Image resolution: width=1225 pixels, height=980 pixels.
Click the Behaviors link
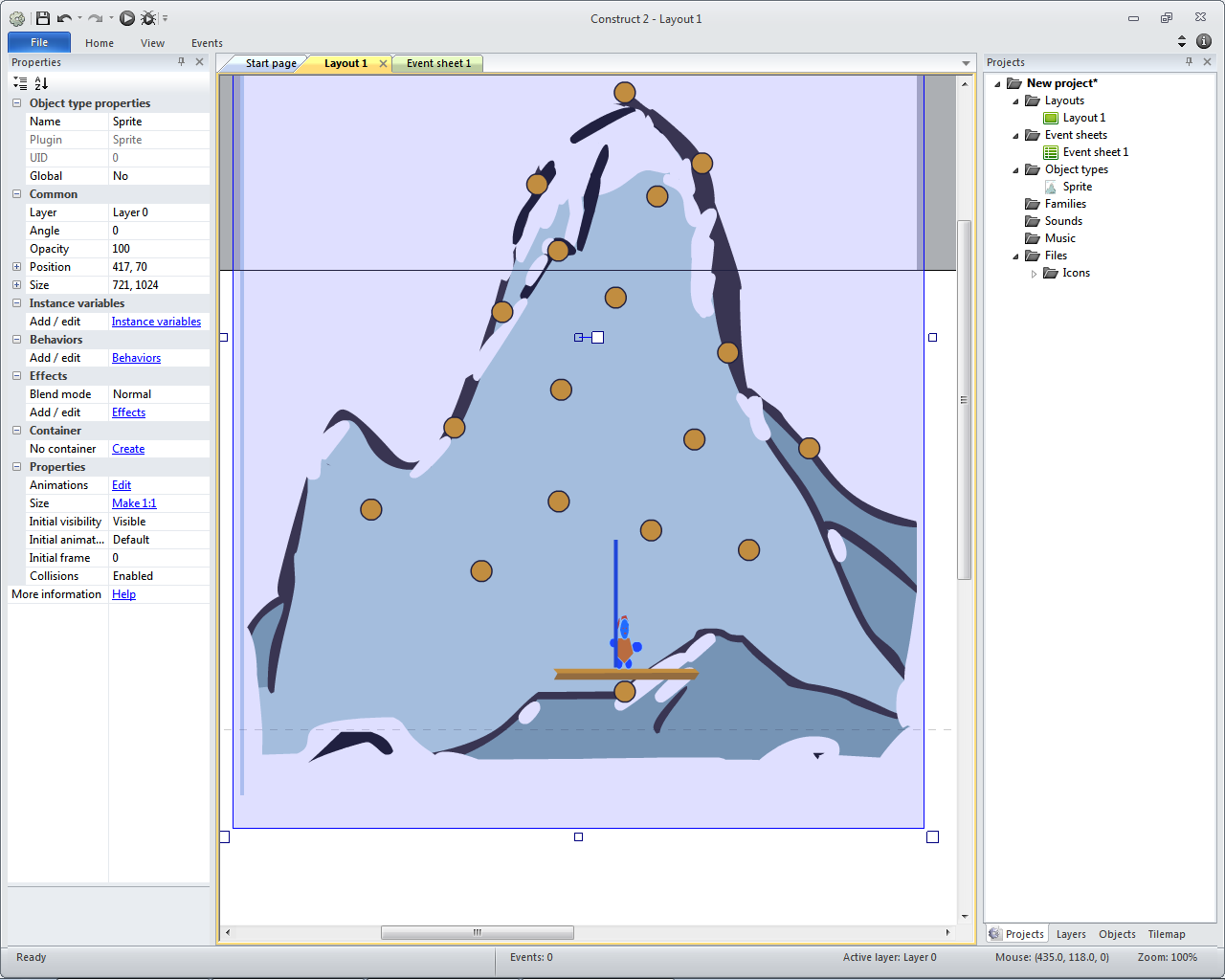136,358
